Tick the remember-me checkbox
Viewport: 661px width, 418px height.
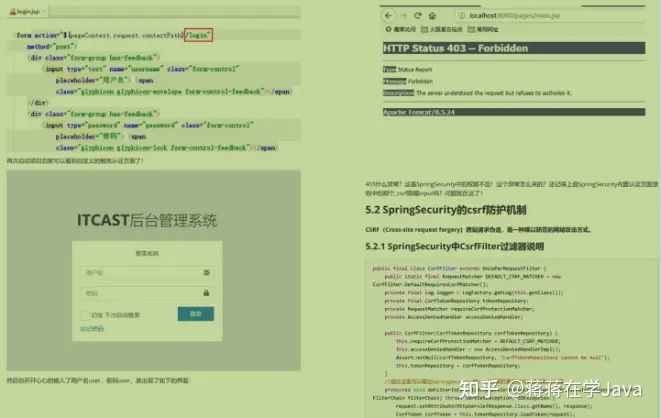pos(85,315)
